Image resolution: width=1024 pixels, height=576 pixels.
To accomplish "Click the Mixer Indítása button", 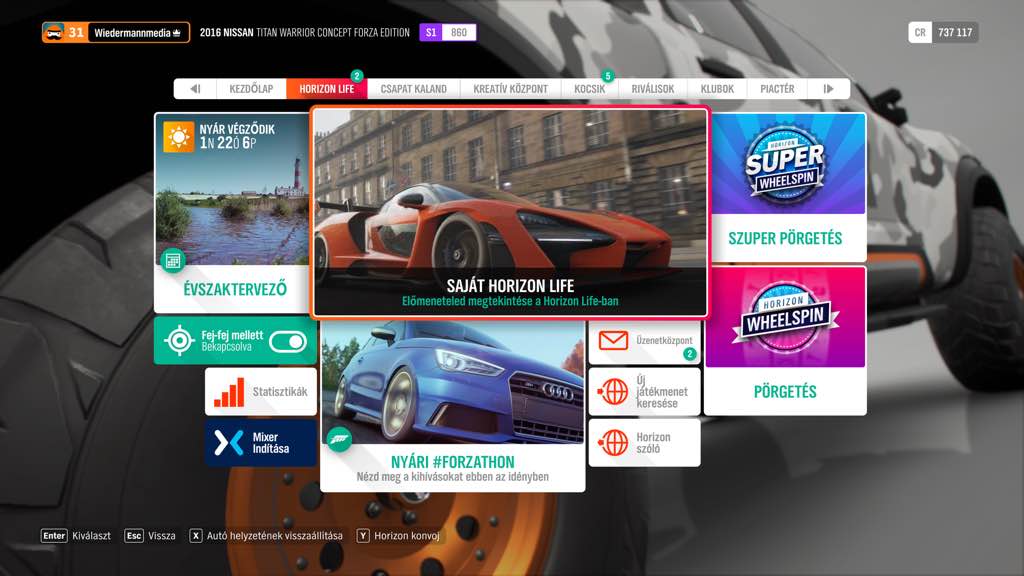I will point(261,443).
